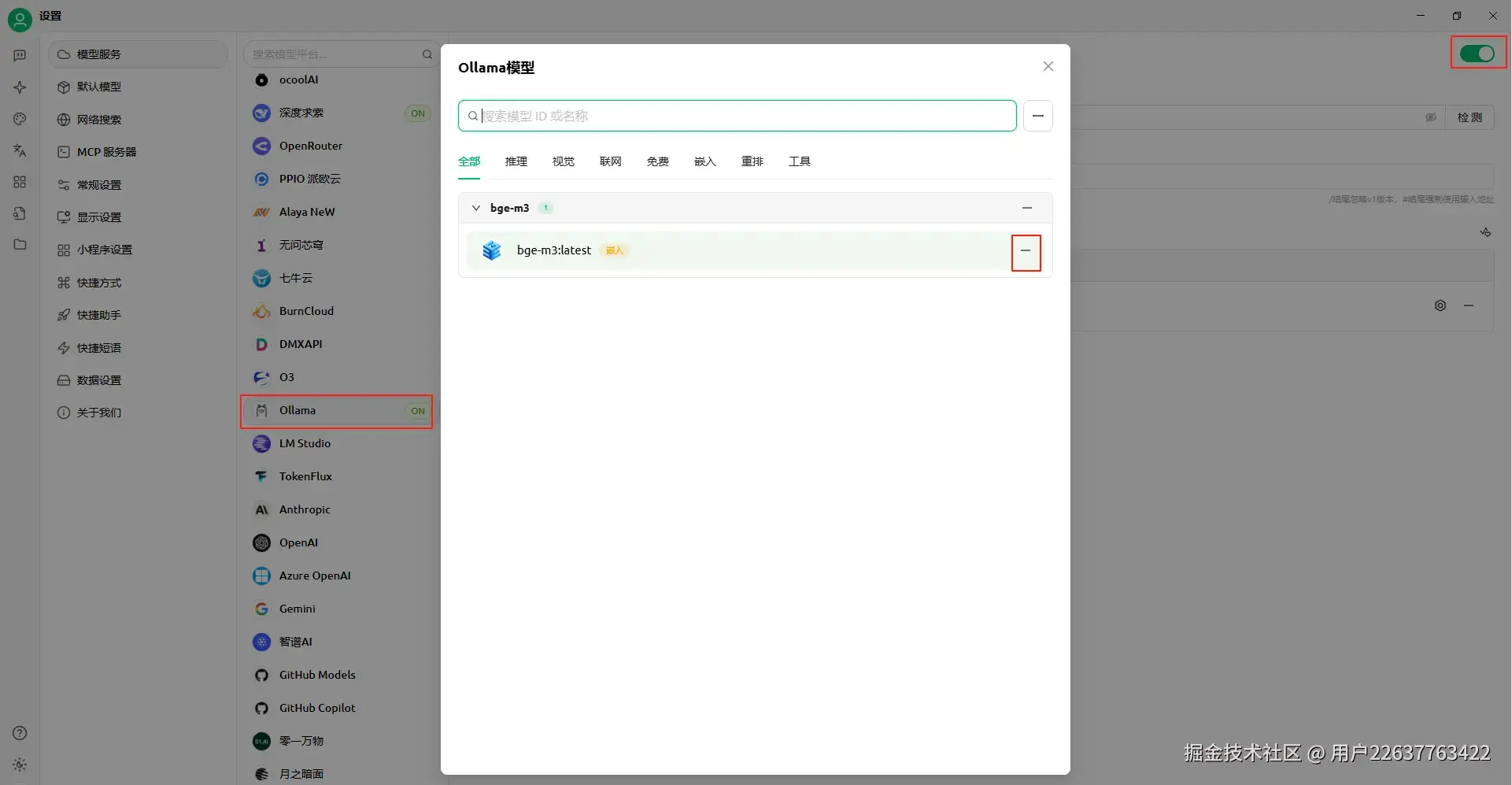1512x785 pixels.
Task: Switch to 免费 tab
Action: pos(658,161)
